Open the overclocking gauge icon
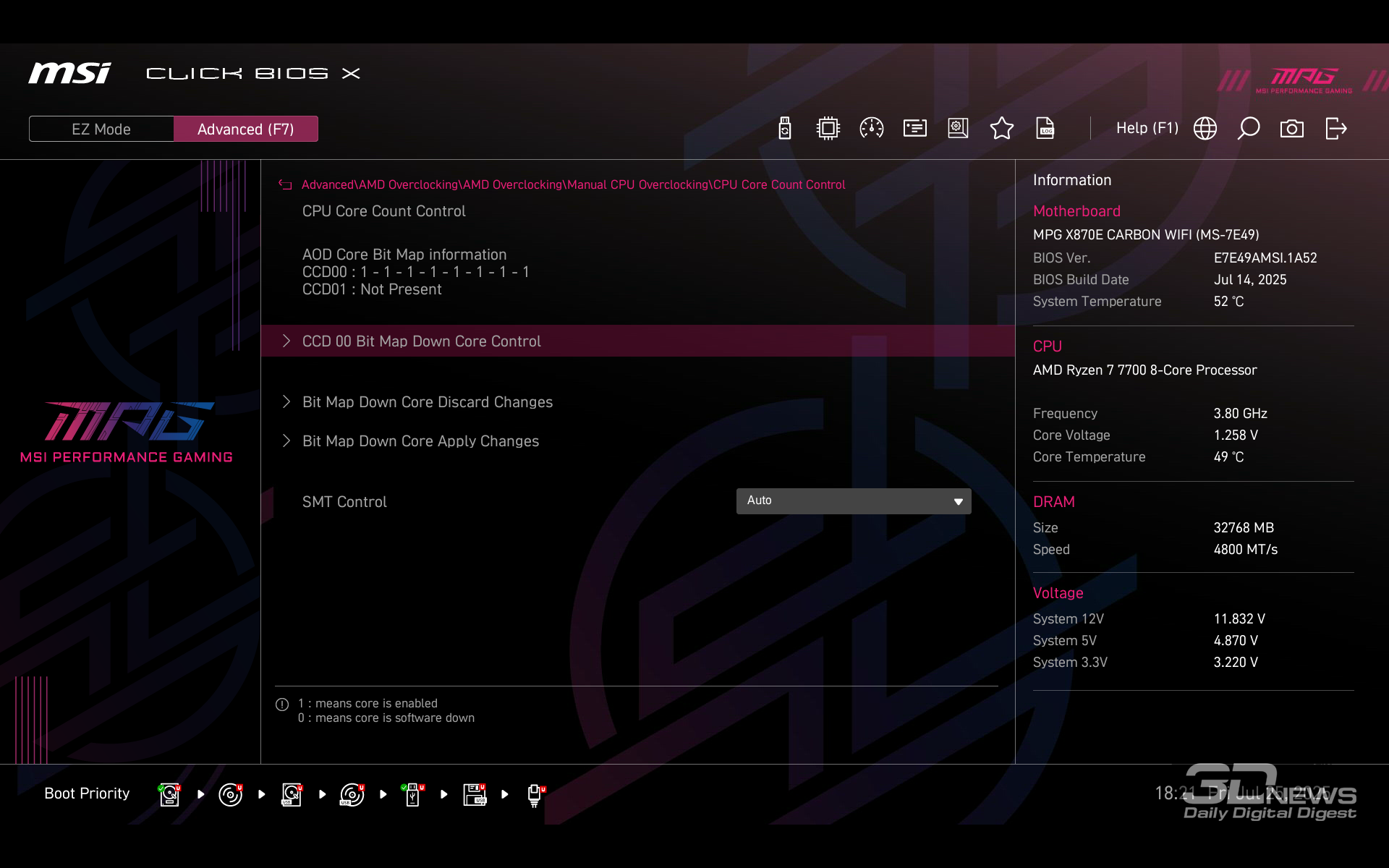The height and width of the screenshot is (868, 1389). click(x=871, y=129)
